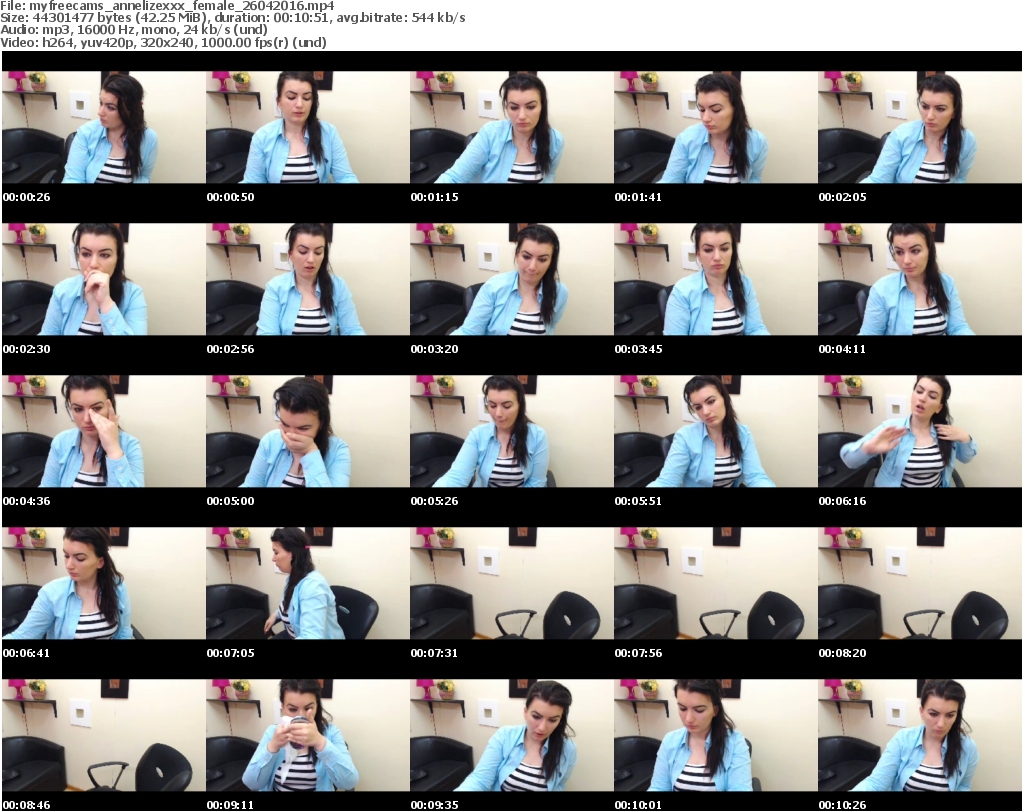Click the frame at 00:08:46
Image resolution: width=1024 pixels, height=811 pixels.
[103, 735]
